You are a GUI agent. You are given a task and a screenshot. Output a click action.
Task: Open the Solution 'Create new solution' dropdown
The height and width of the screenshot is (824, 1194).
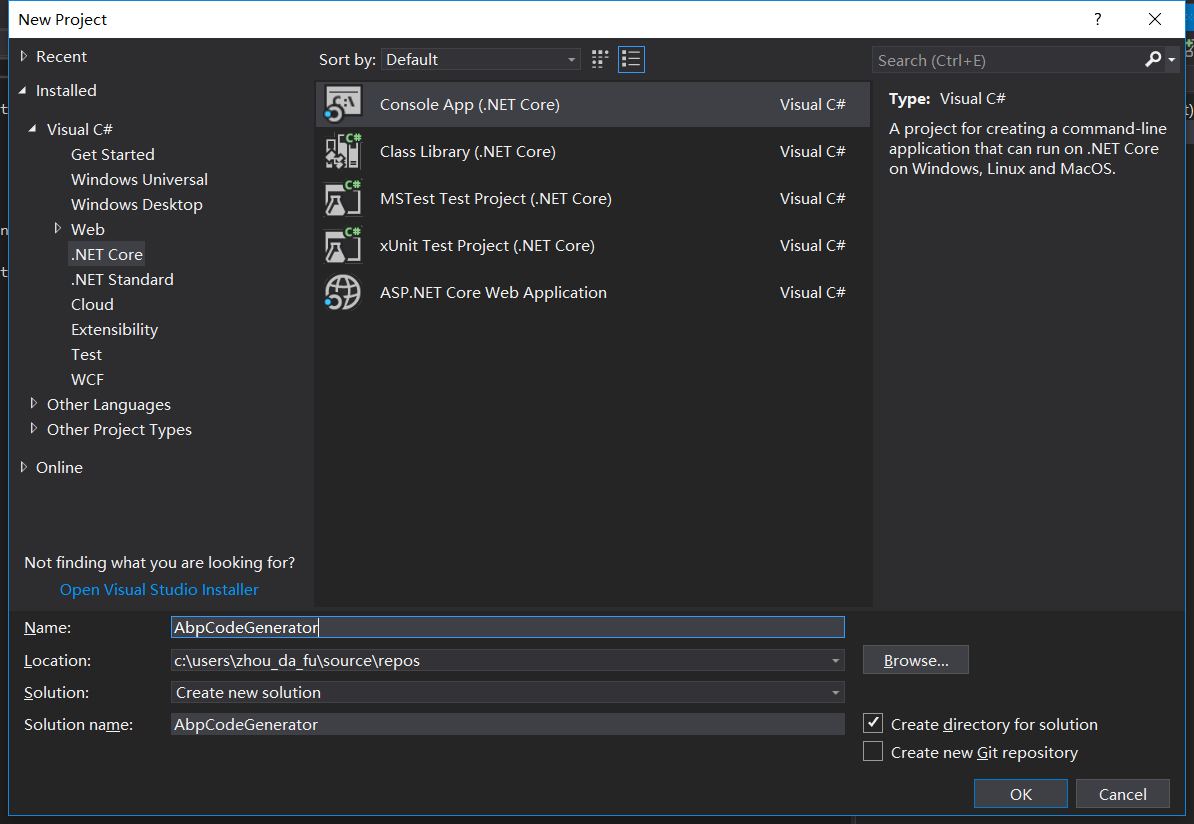(835, 692)
